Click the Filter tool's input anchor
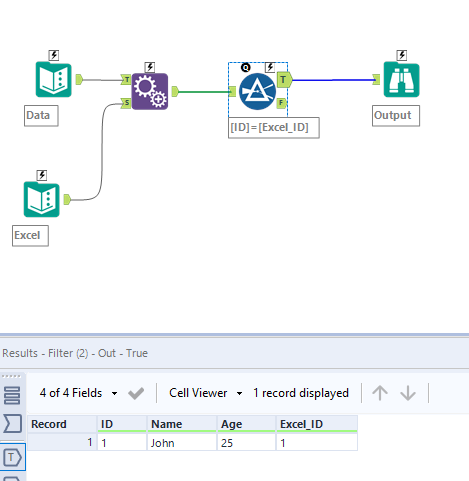The height and width of the screenshot is (481, 469). click(233, 91)
